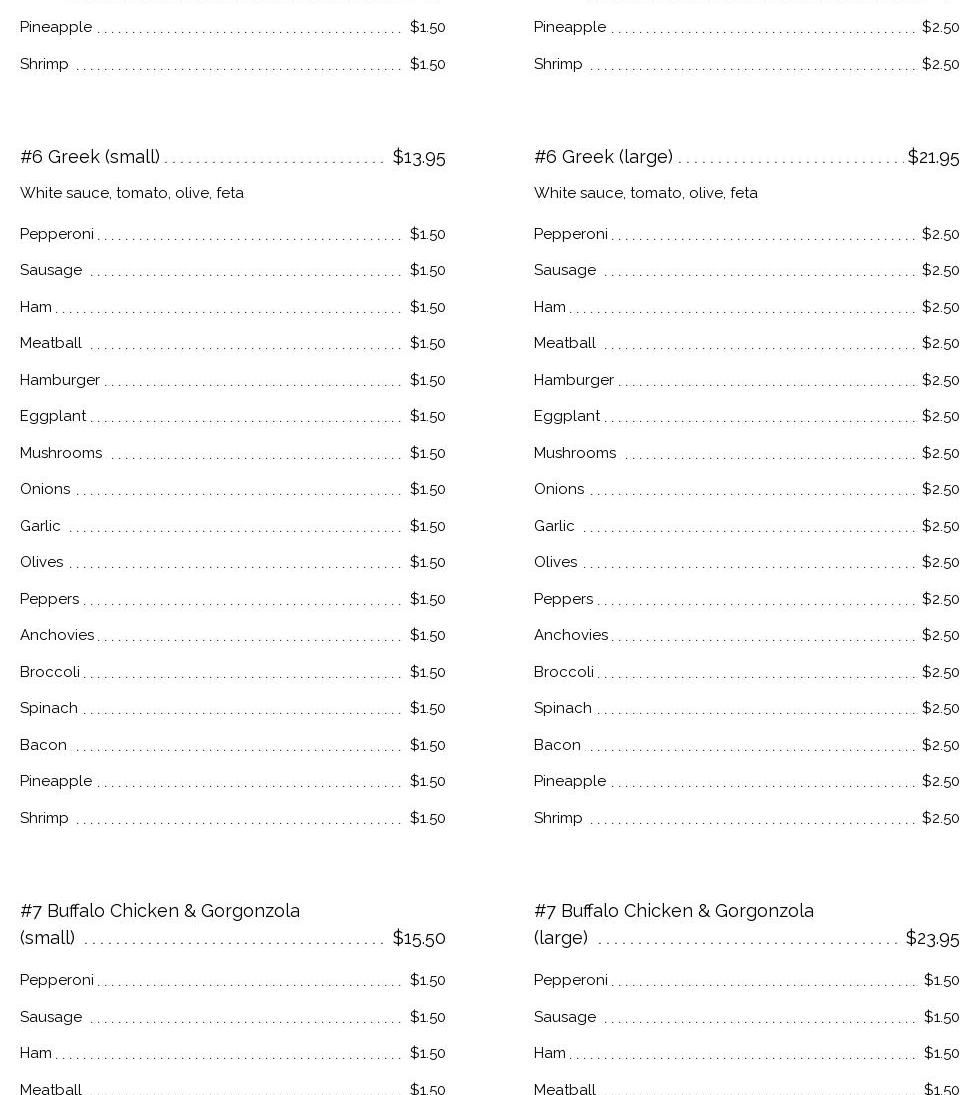Click Greek small description "White sauce, tomato, olive, feta"
Screen dimensions: 965x1095
tap(132, 193)
